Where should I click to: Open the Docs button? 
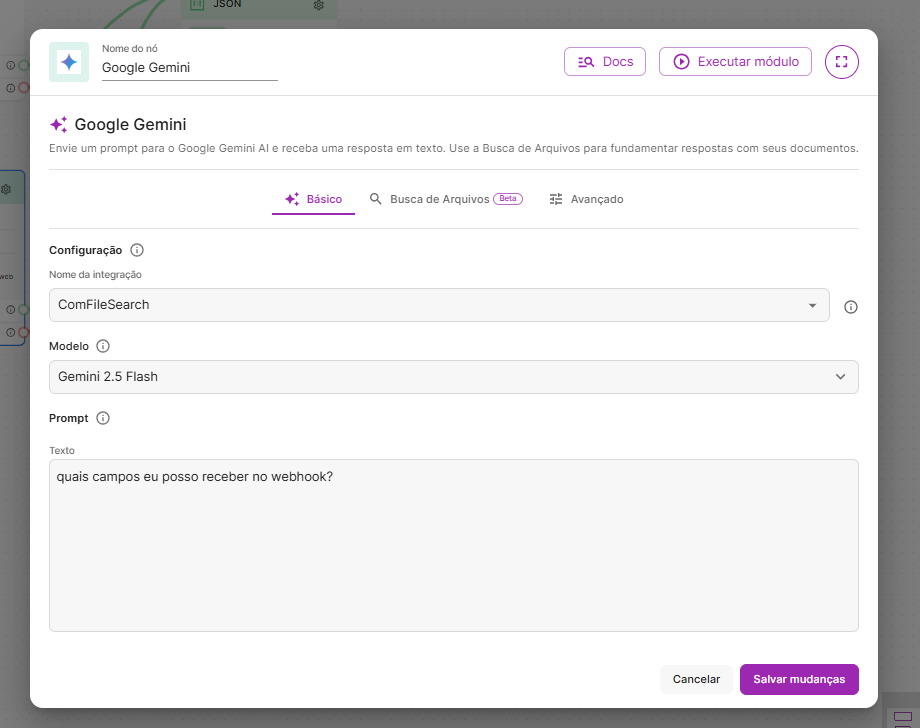[x=605, y=62]
